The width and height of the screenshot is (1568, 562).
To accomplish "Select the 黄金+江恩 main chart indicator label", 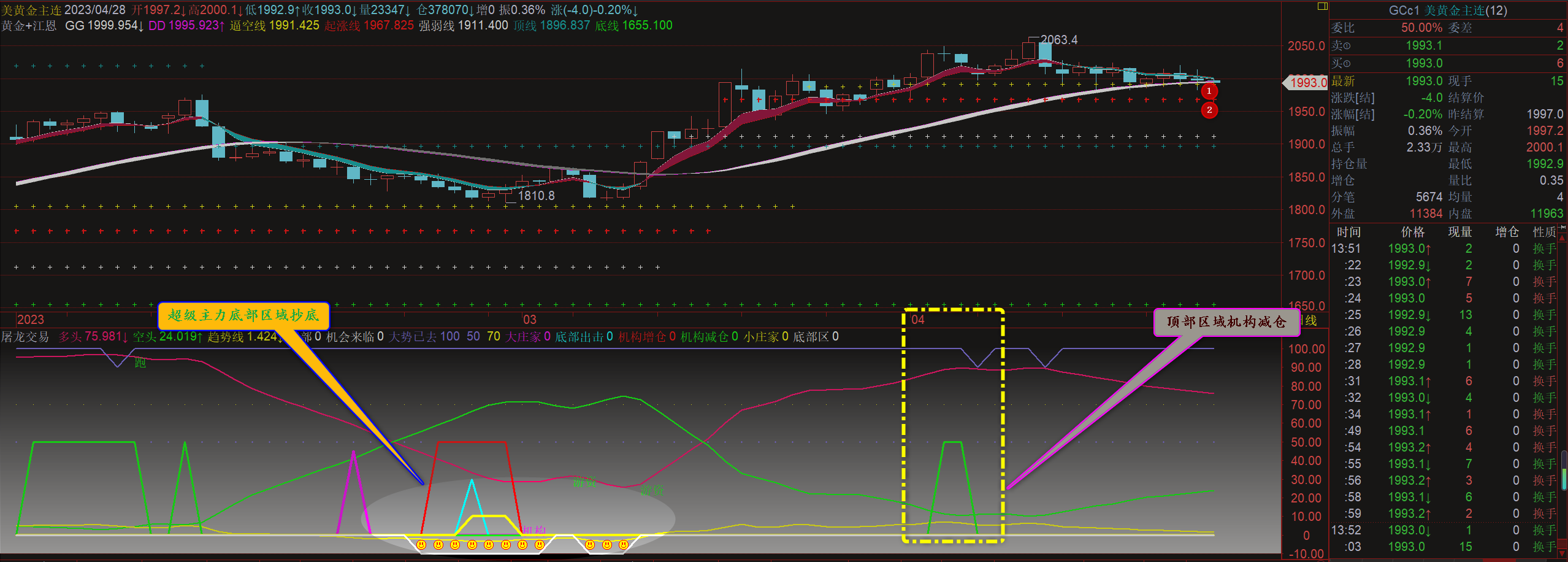I will pyautogui.click(x=29, y=26).
